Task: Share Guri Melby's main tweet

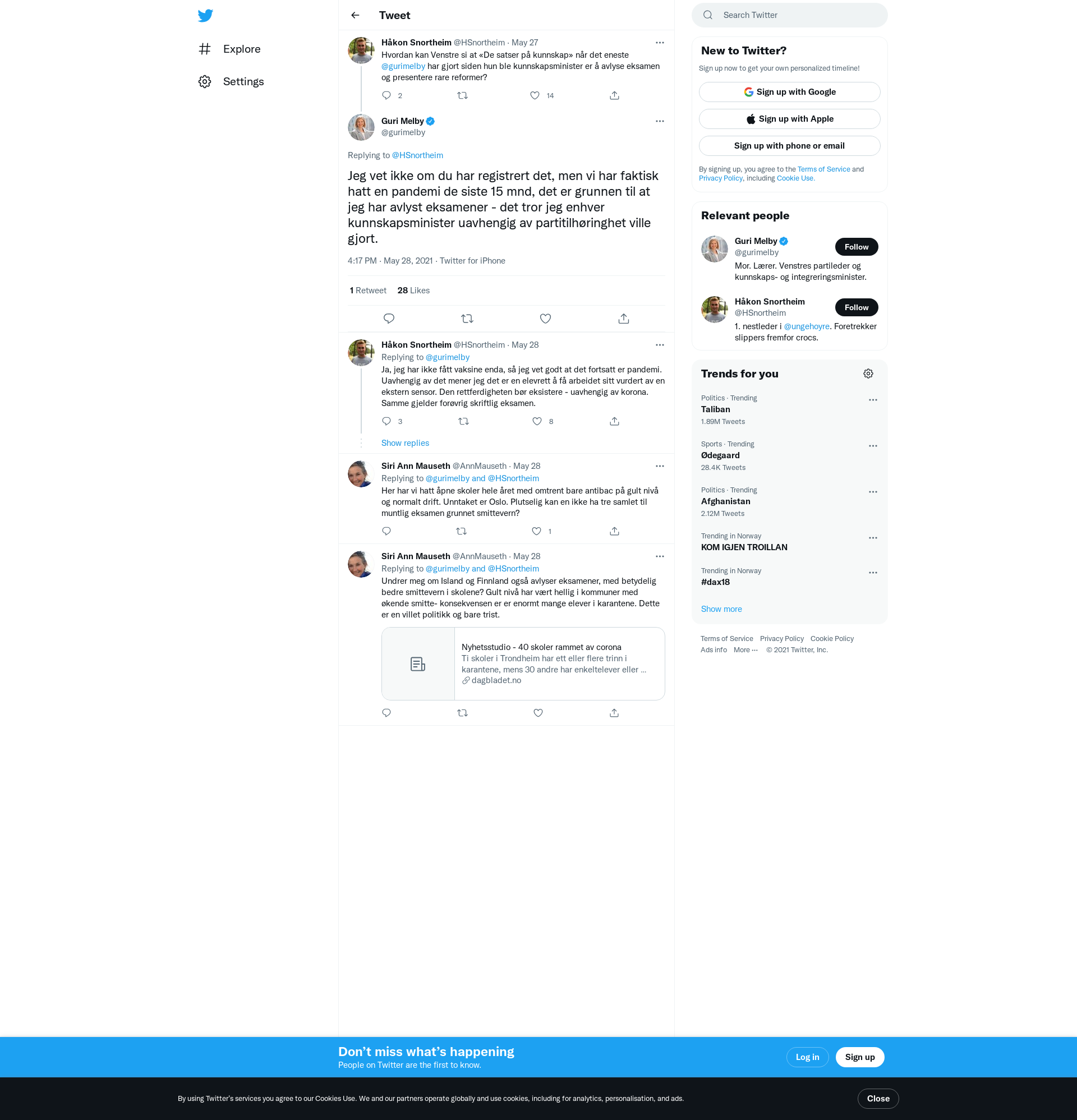Action: [624, 319]
